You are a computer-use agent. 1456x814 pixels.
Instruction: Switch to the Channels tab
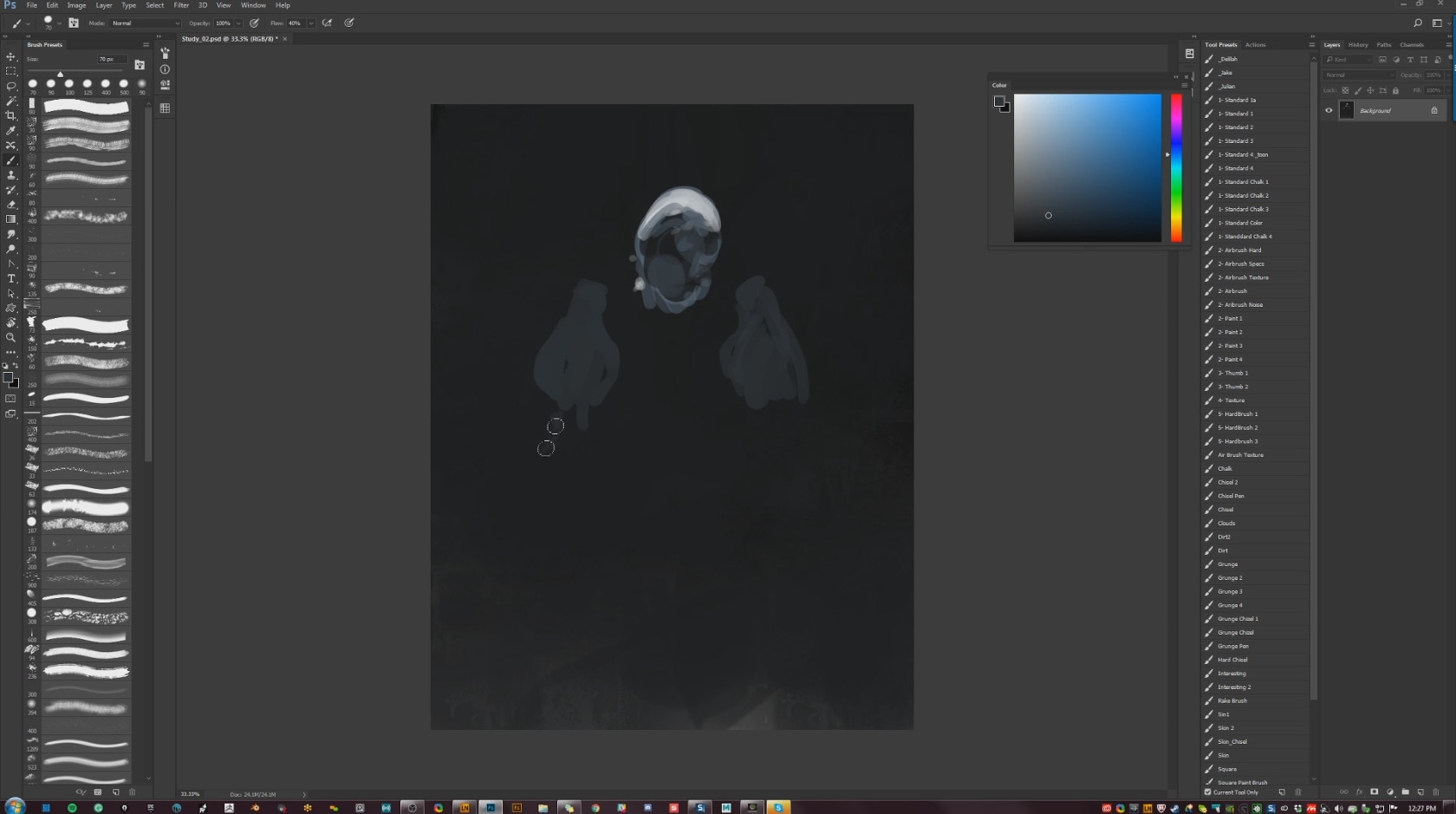(1411, 45)
